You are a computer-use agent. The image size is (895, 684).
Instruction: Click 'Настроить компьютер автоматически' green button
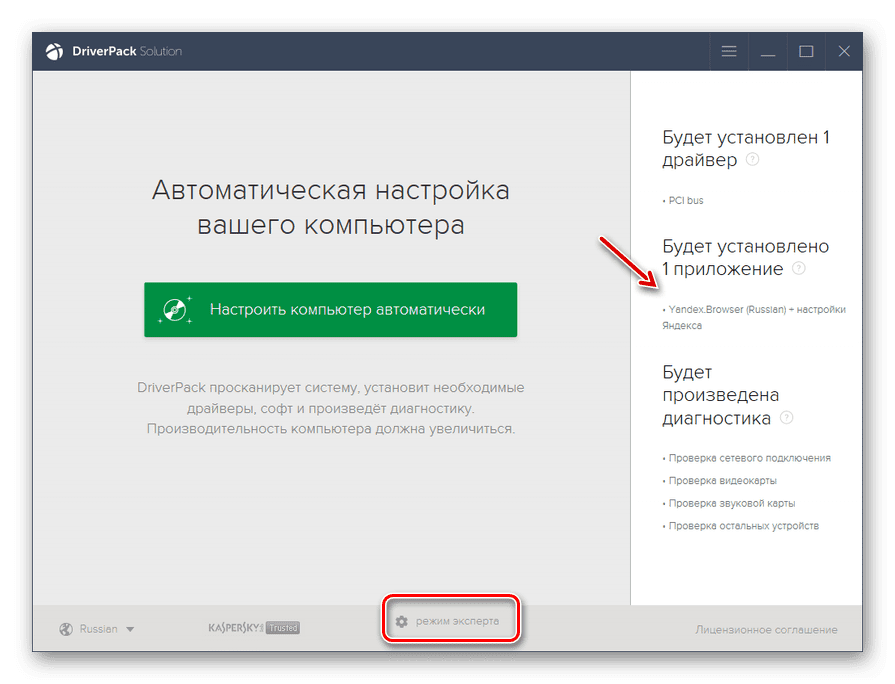click(330, 309)
